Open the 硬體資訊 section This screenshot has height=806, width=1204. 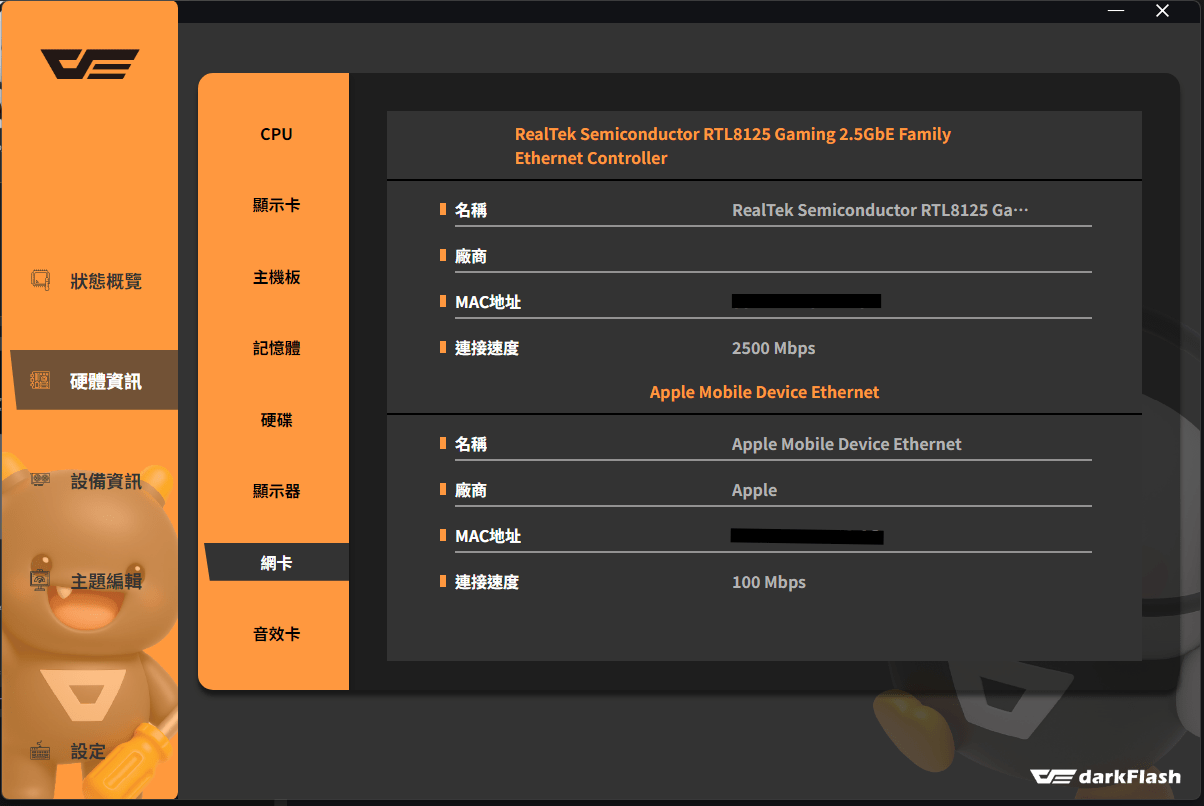tap(94, 381)
